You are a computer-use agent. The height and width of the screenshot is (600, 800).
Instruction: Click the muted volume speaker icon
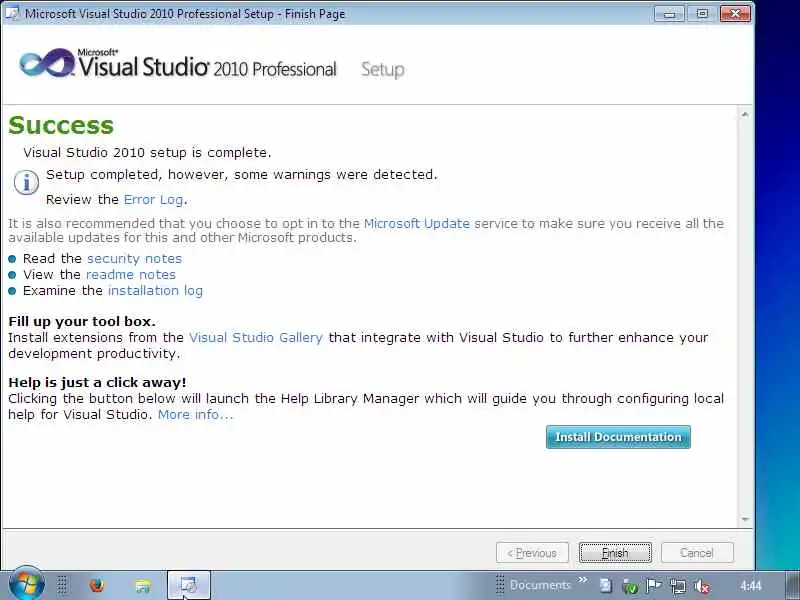[702, 586]
